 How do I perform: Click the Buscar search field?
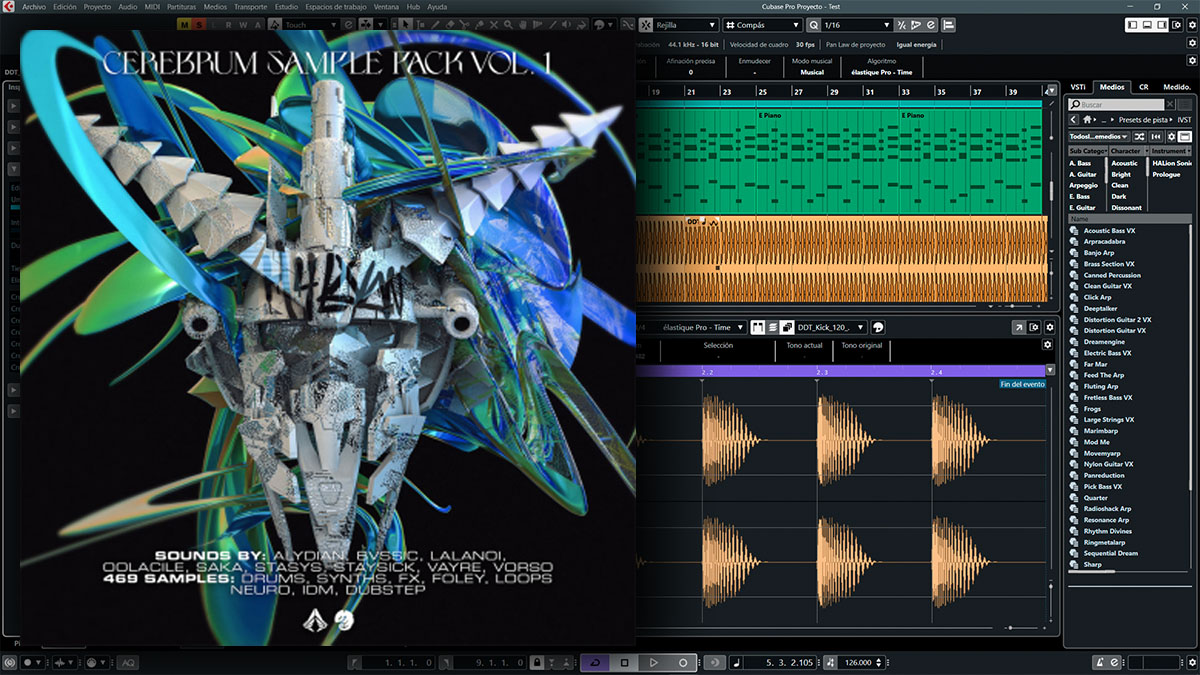pos(1115,104)
